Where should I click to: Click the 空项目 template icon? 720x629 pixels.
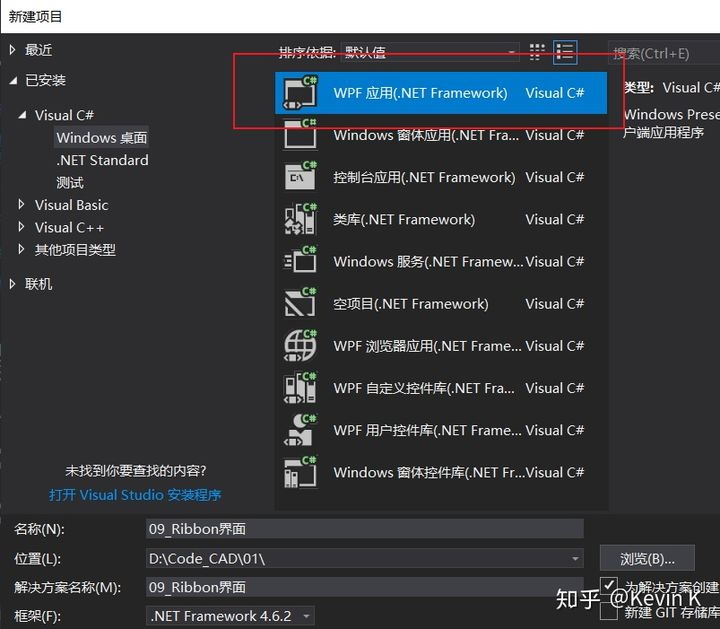coord(300,303)
